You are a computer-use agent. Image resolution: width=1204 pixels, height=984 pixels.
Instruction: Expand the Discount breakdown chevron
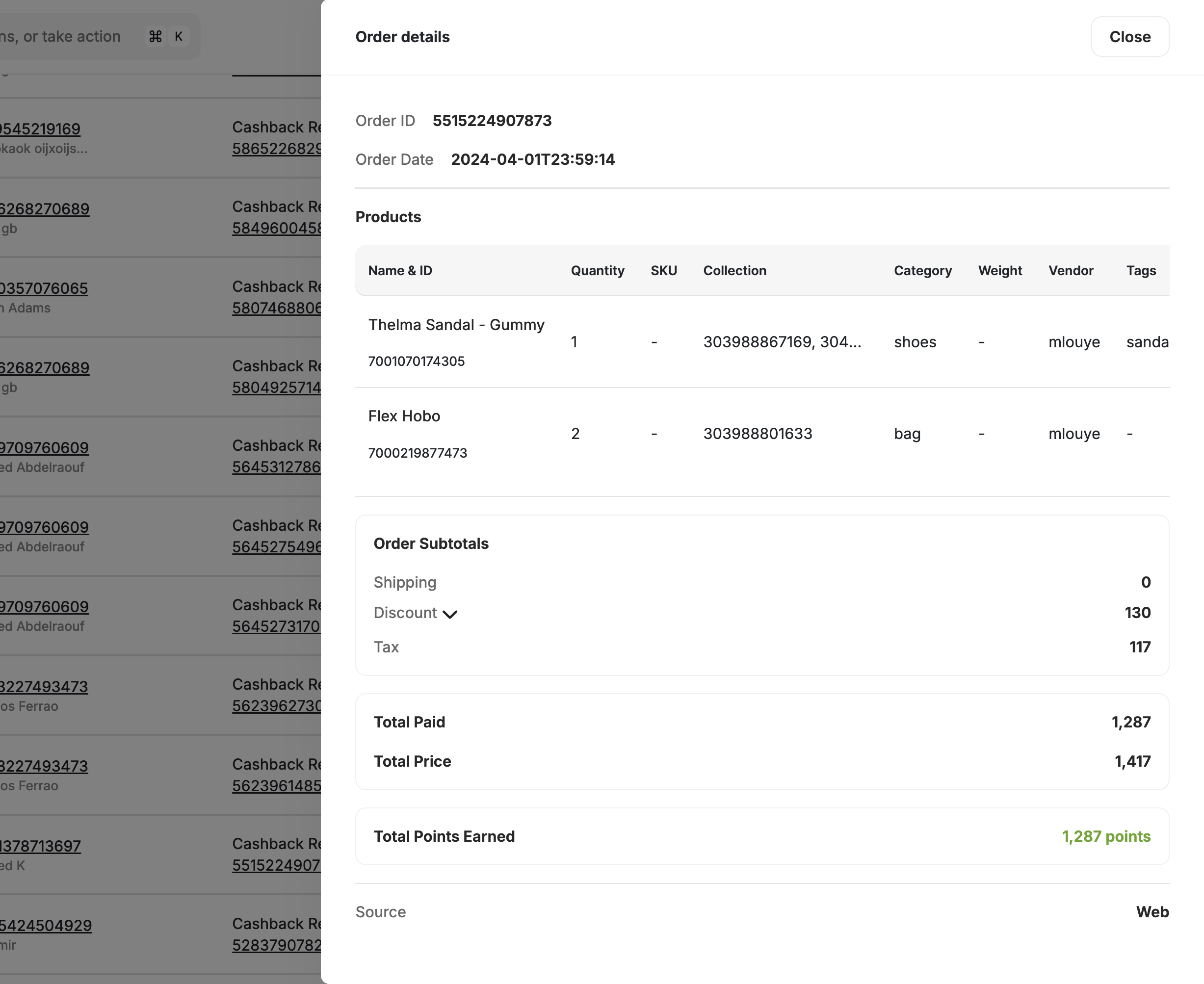click(x=450, y=614)
